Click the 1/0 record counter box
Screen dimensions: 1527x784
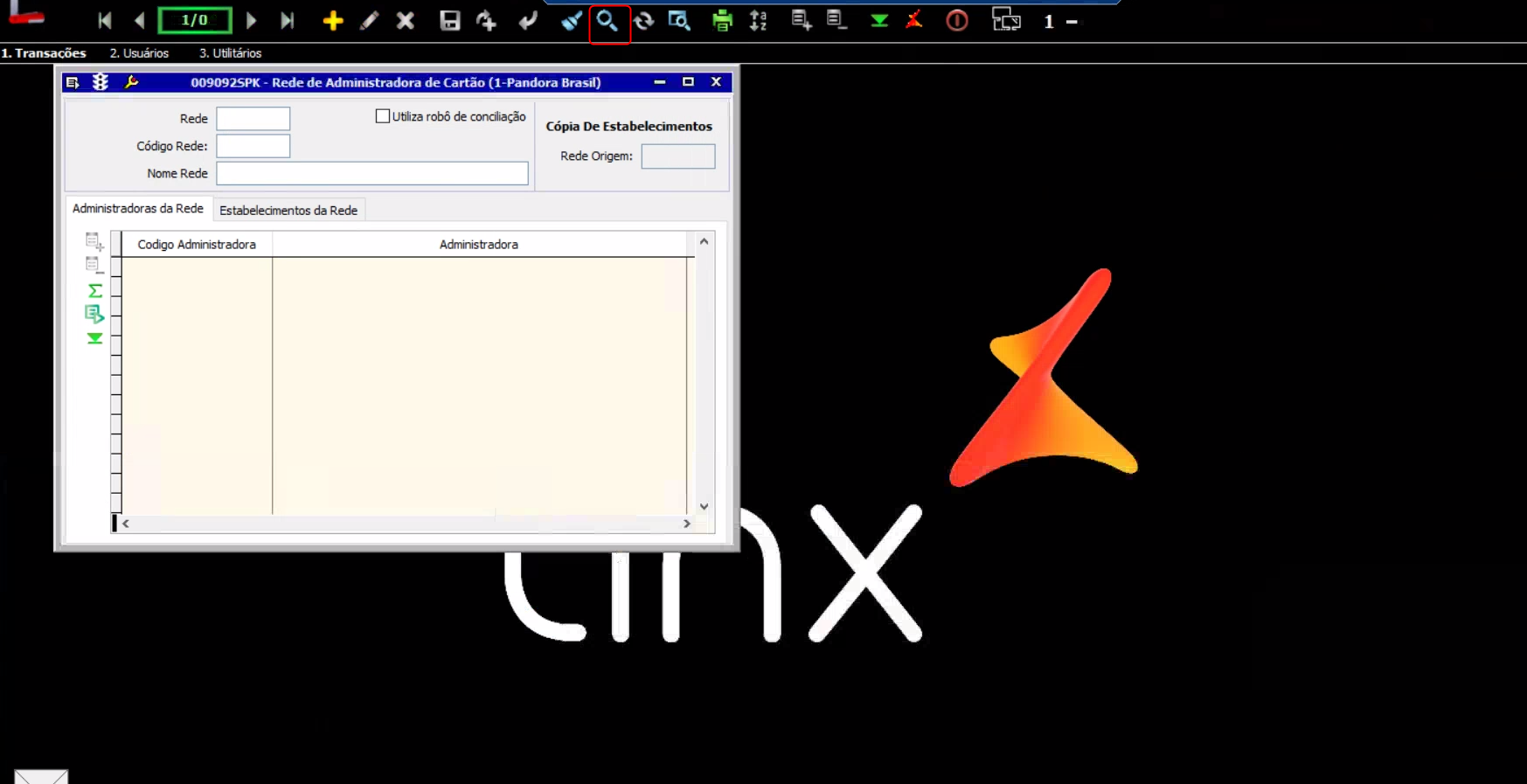point(195,20)
